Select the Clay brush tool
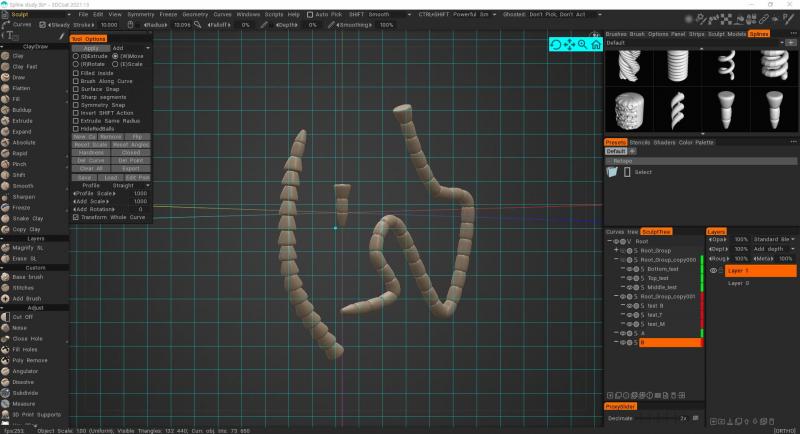 coord(18,55)
